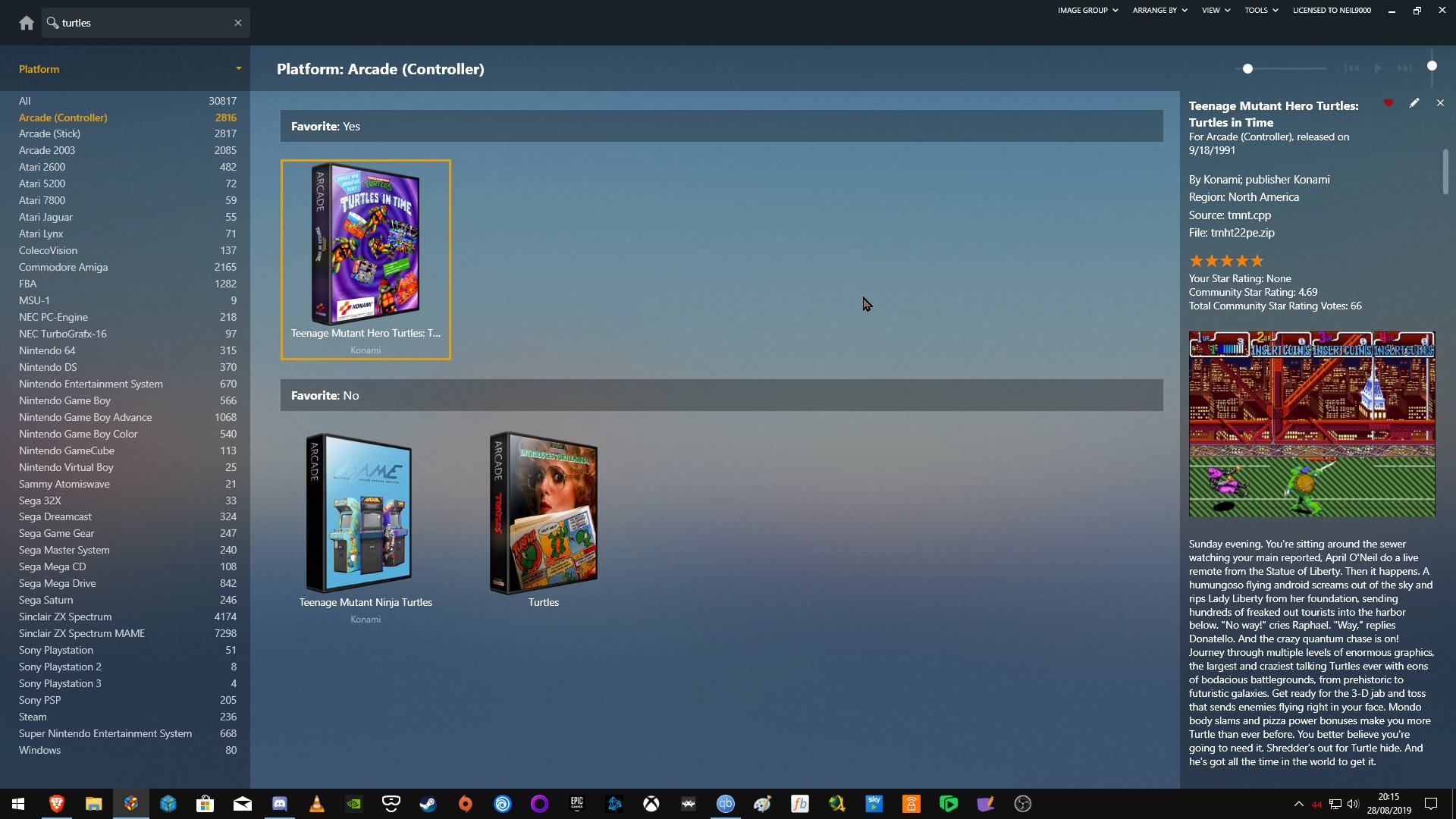Skip to previous music track

pyautogui.click(x=1351, y=68)
